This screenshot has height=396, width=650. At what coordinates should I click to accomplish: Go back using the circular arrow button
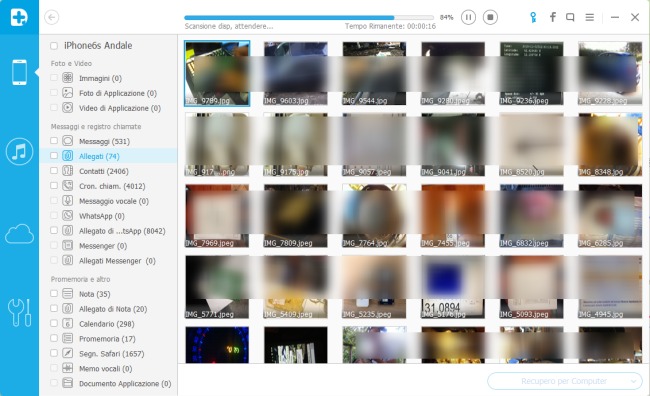pos(52,17)
